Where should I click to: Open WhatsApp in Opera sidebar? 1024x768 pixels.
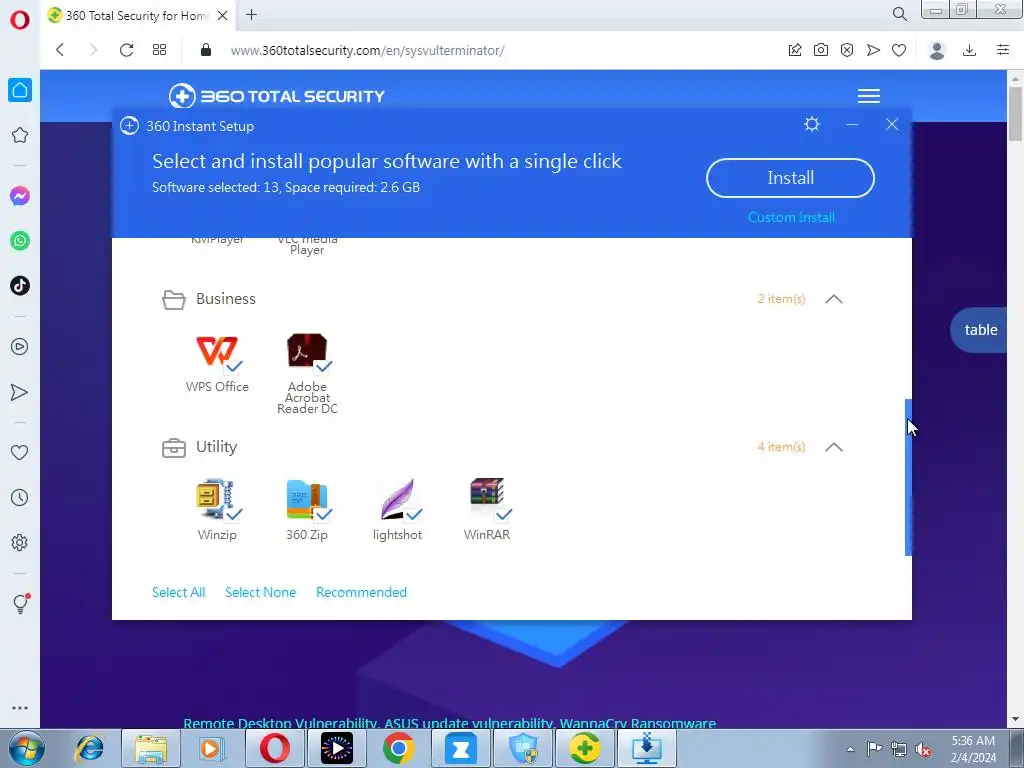(20, 241)
